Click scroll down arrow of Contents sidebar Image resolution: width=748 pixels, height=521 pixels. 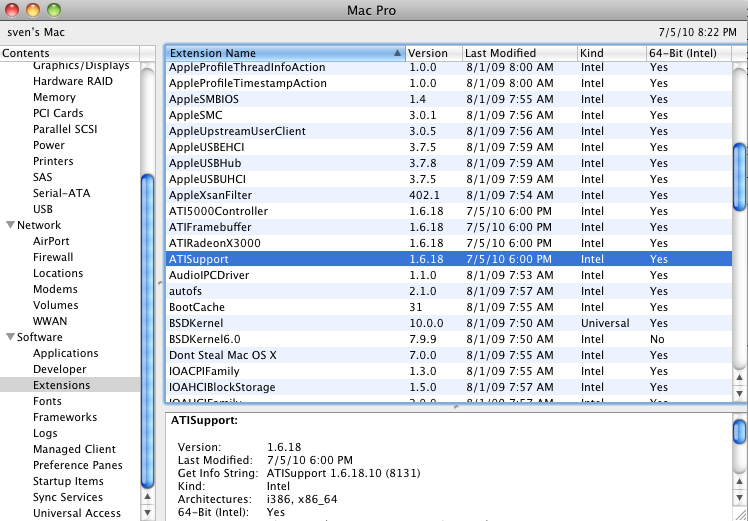148,513
